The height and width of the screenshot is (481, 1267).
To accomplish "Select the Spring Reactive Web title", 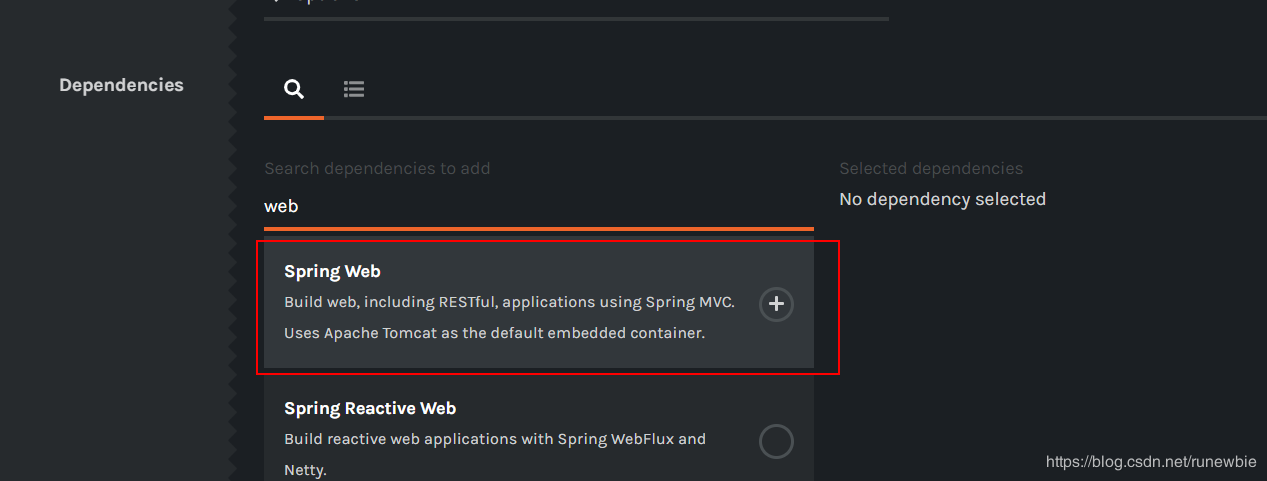I will point(370,408).
